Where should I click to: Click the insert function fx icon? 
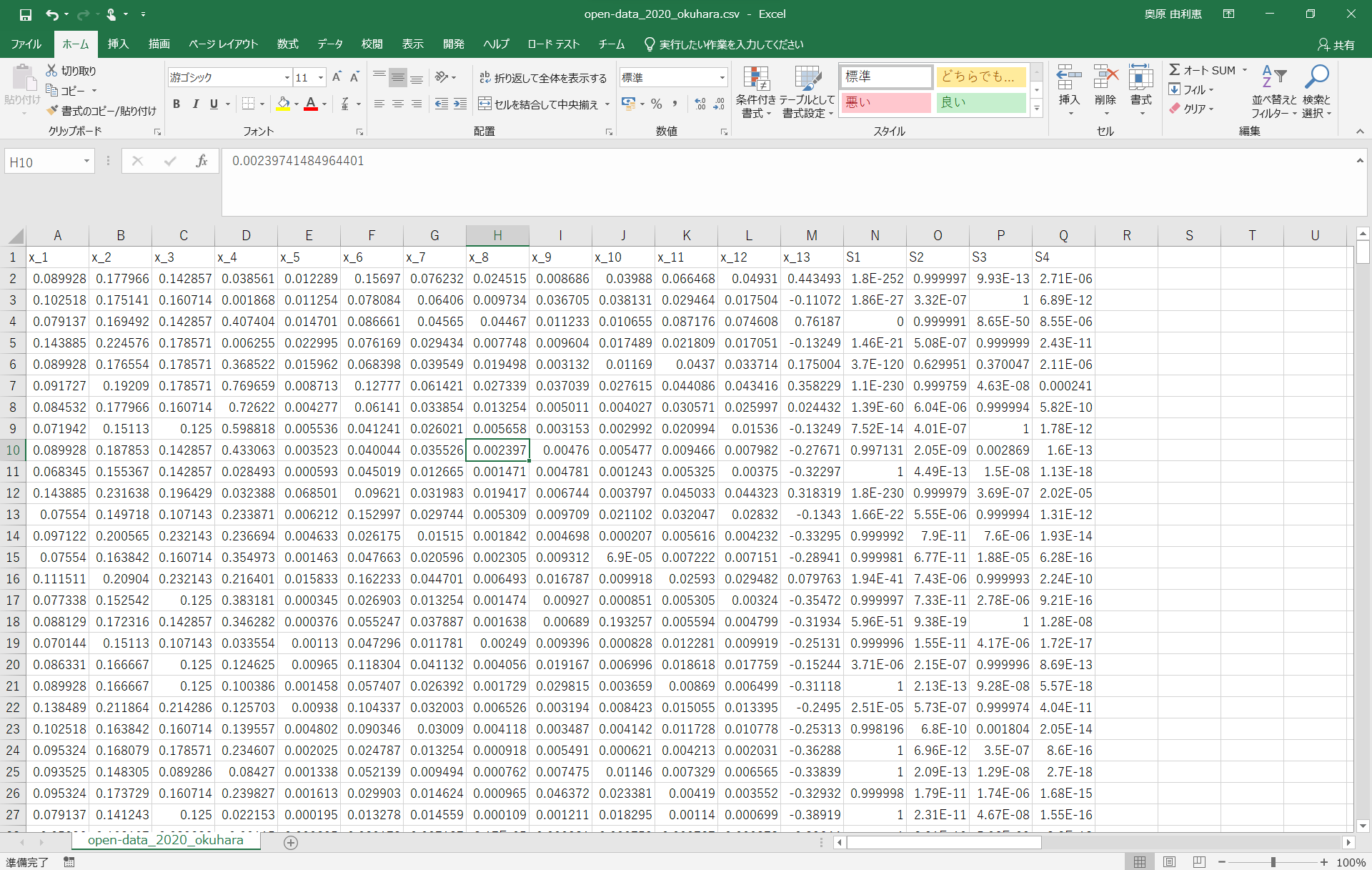(202, 162)
